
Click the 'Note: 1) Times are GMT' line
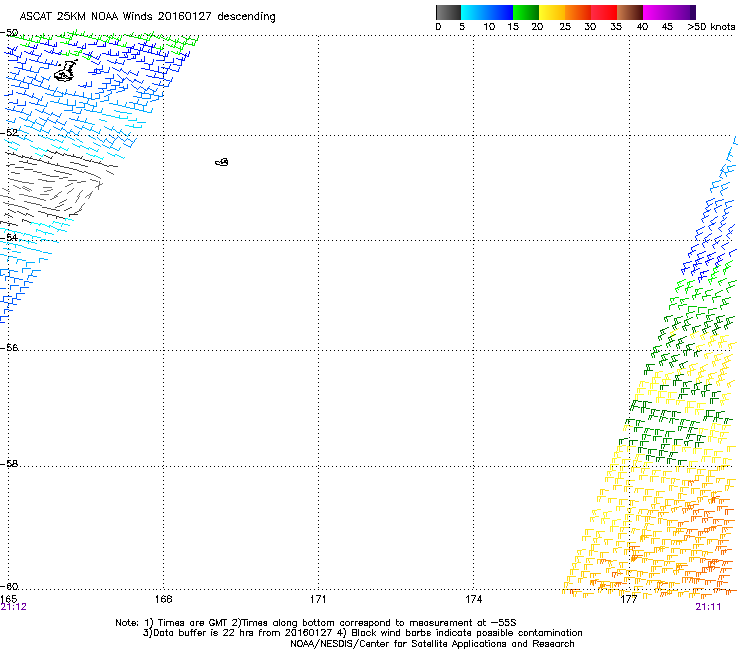coord(316,623)
